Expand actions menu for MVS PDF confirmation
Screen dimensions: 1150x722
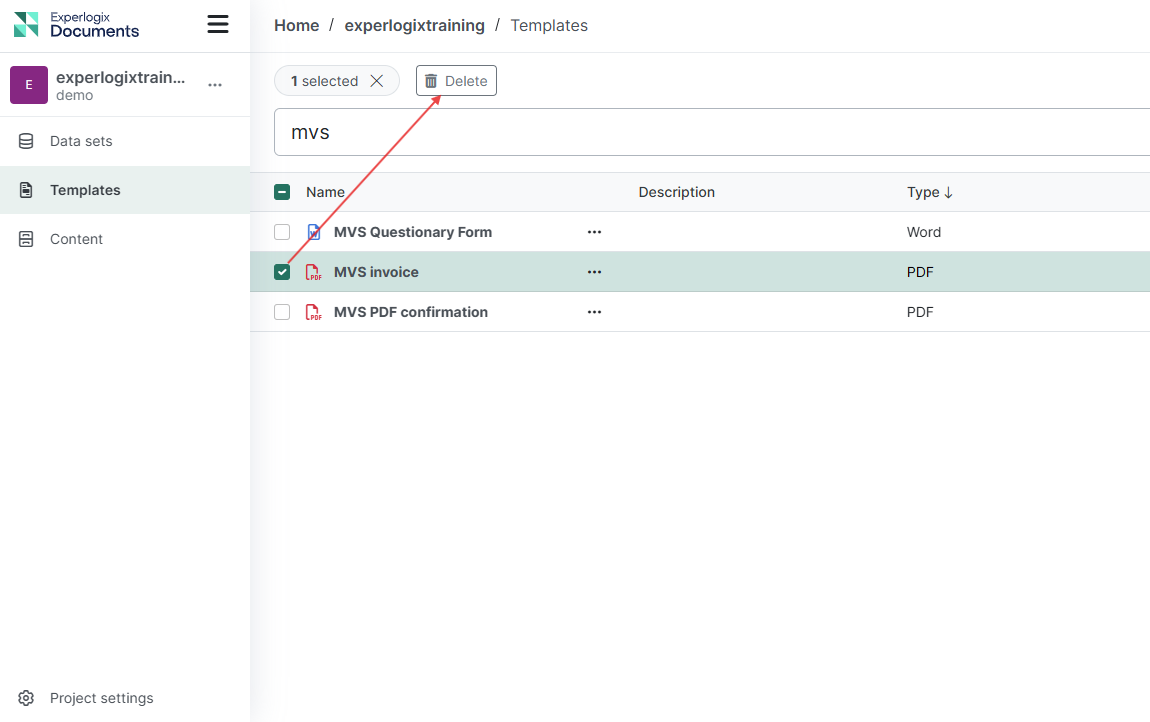pos(594,312)
